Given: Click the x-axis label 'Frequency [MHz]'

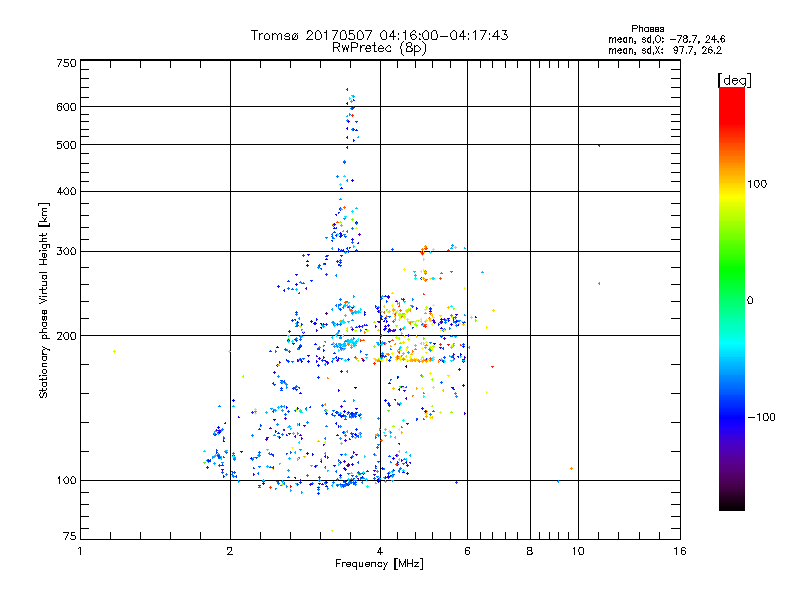Looking at the screenshot, I should pos(379,564).
